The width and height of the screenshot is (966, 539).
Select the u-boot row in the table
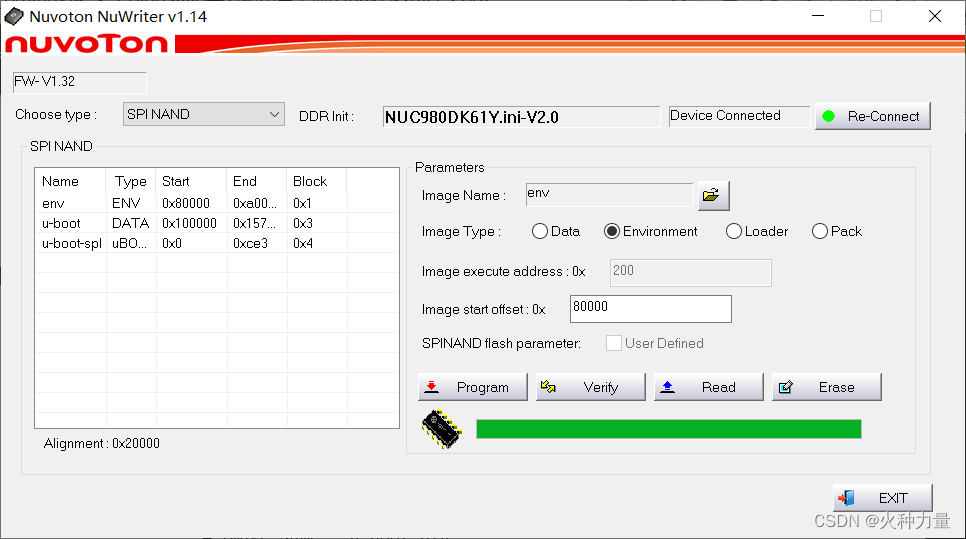click(217, 223)
